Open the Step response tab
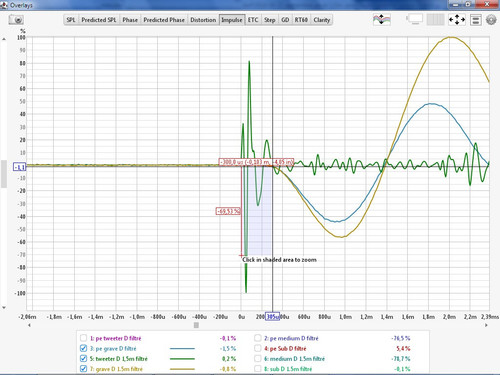500x375 pixels. (270, 20)
